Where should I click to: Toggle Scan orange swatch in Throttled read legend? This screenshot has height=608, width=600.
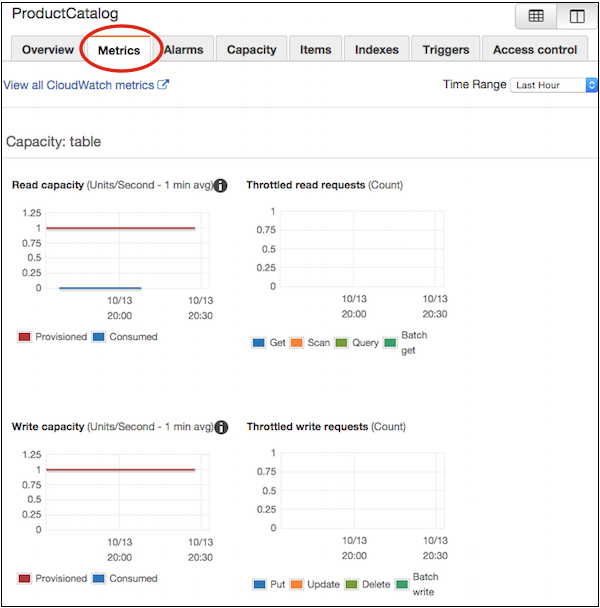(x=296, y=343)
